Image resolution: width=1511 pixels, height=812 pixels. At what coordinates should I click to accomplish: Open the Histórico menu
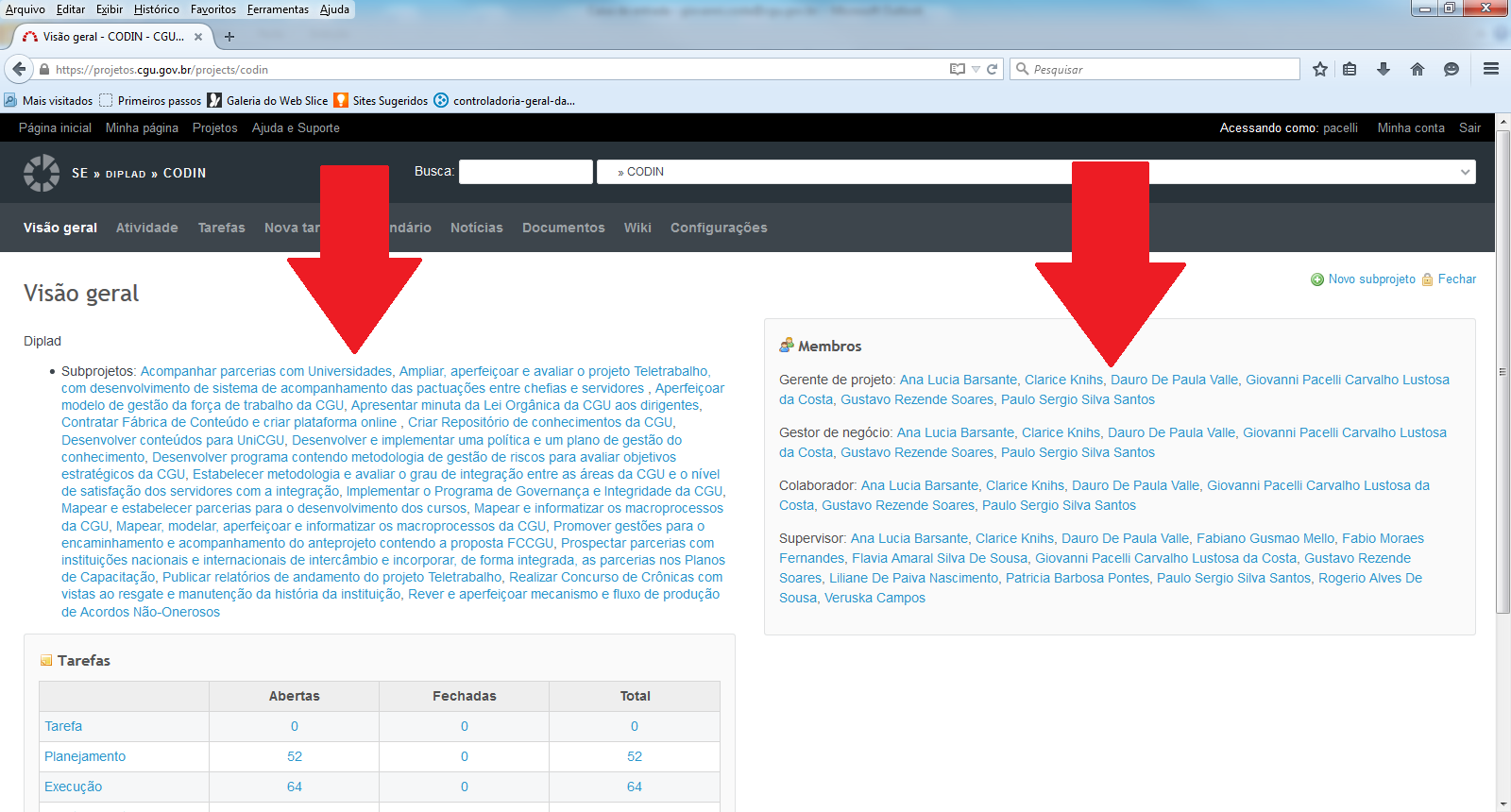pyautogui.click(x=156, y=9)
